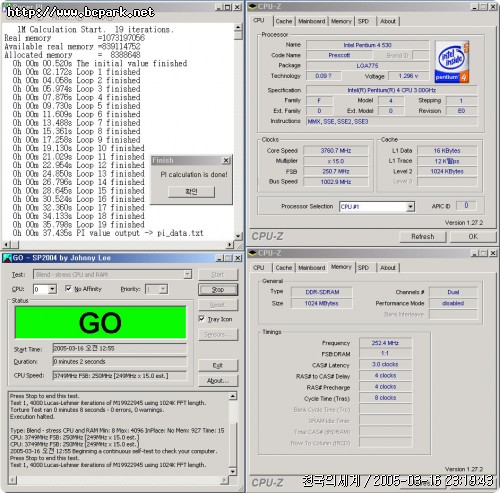This screenshot has height=493, width=500.
Task: Click the Instructions MMX, SSE, SSE2, SSE3 field
Action: point(392,121)
